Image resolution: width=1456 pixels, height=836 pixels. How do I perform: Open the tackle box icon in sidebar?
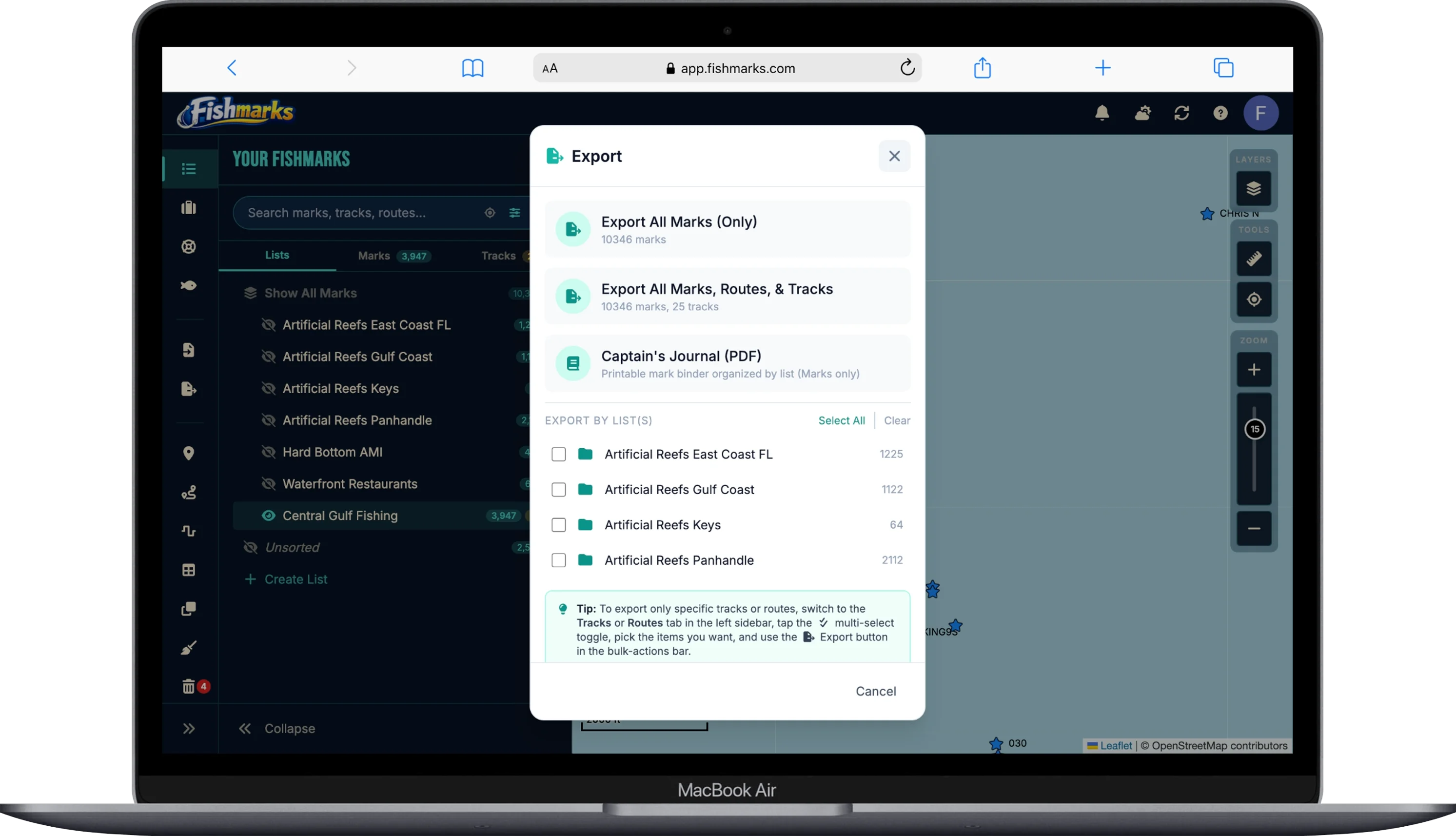point(189,208)
